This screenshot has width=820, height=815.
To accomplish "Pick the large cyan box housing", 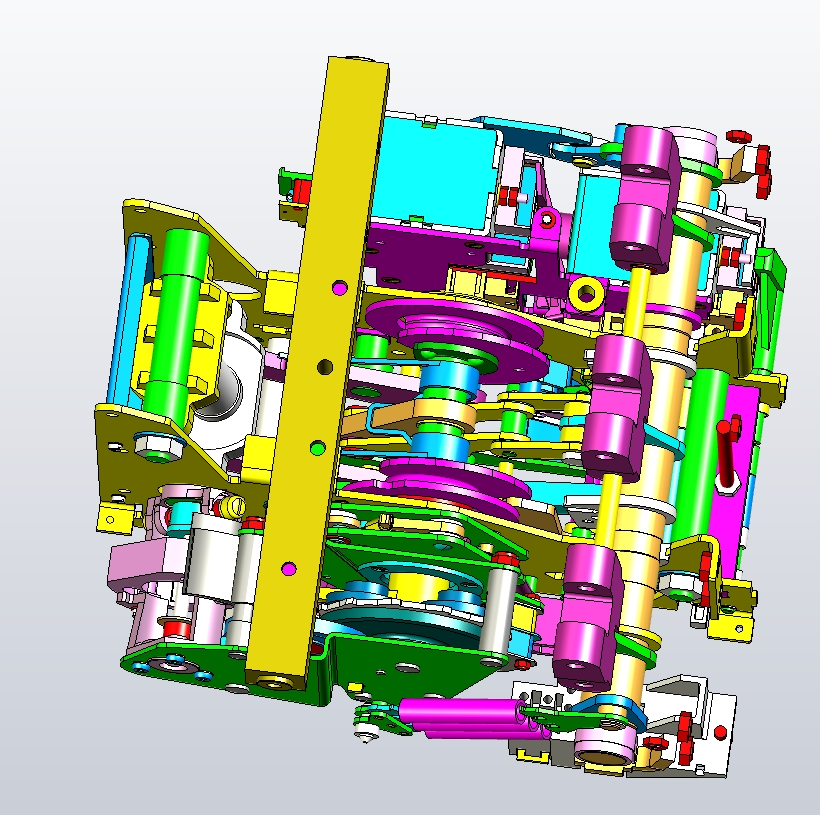I will [x=435, y=173].
